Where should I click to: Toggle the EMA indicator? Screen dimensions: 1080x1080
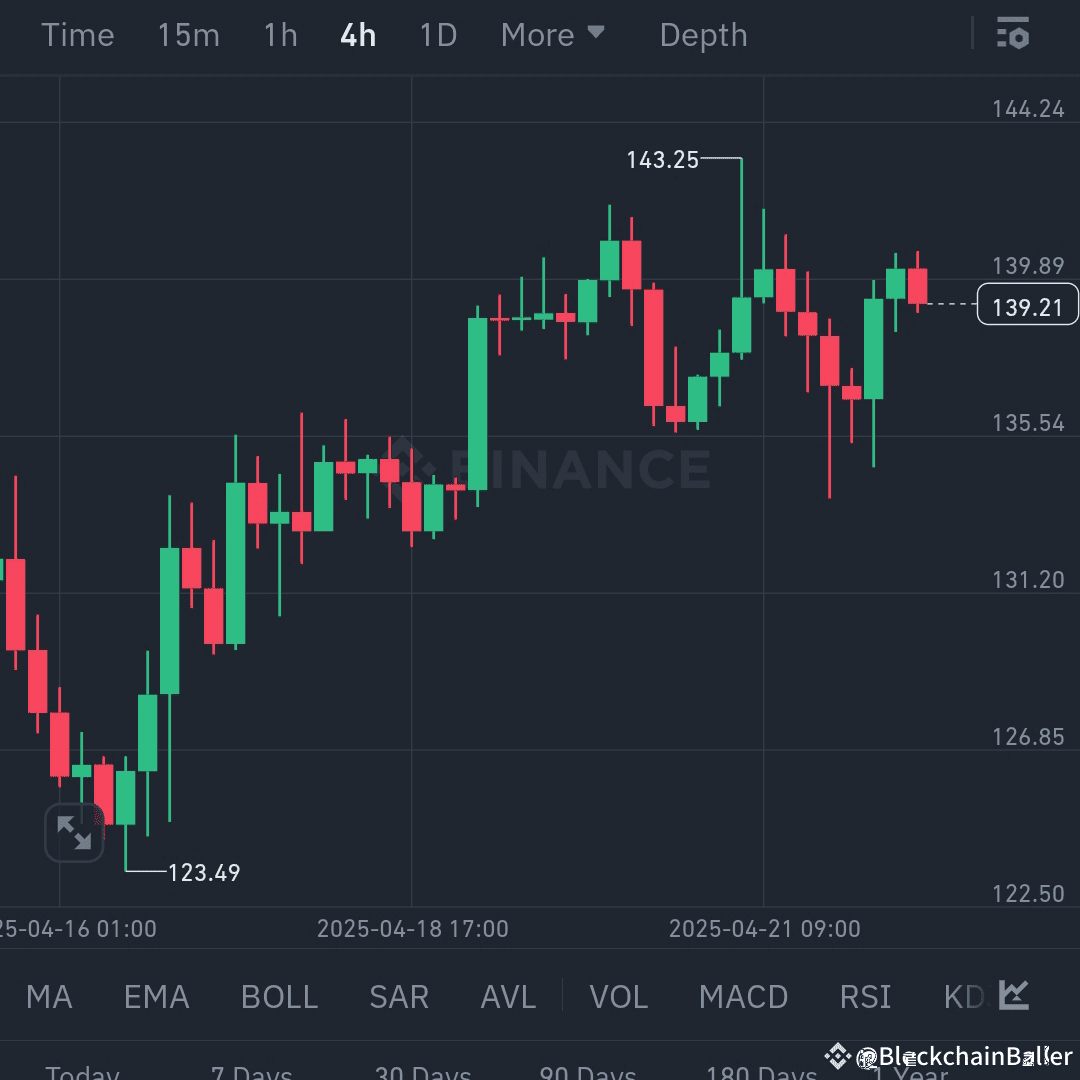[x=156, y=996]
